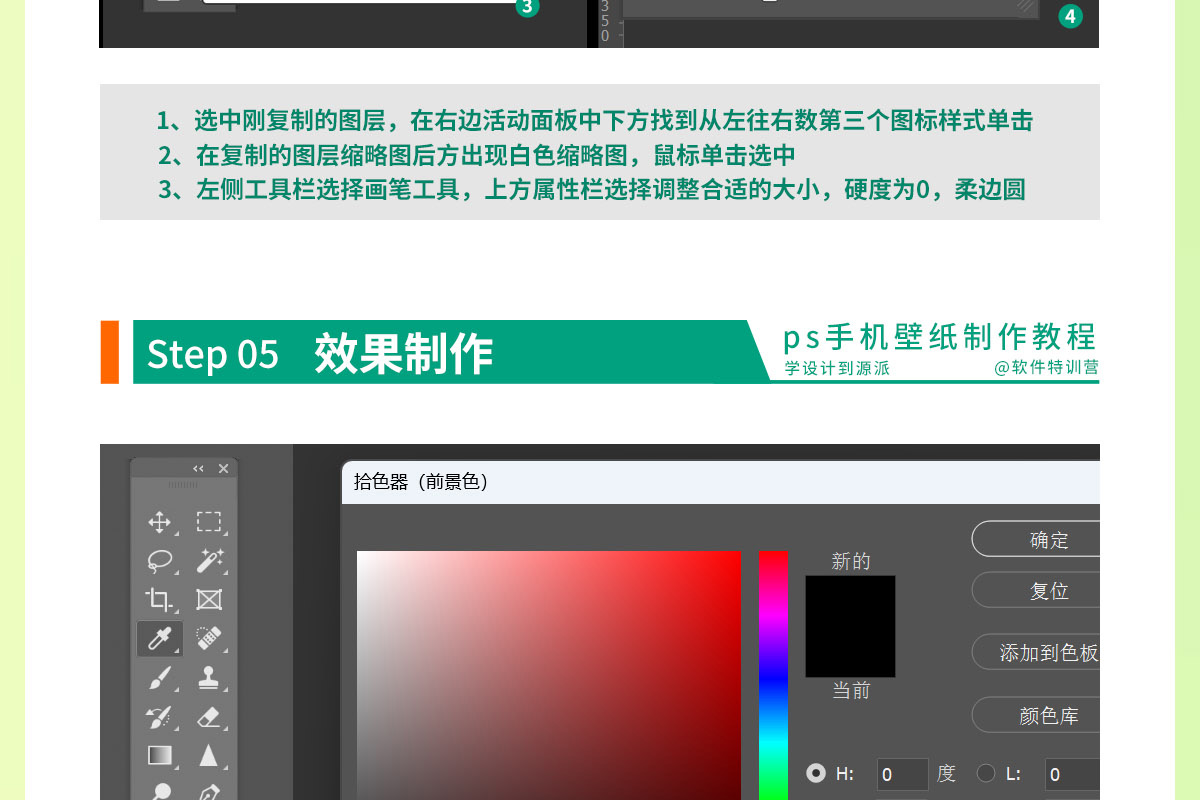Image resolution: width=1200 pixels, height=800 pixels.
Task: Click the 复位 button
Action: [1048, 591]
